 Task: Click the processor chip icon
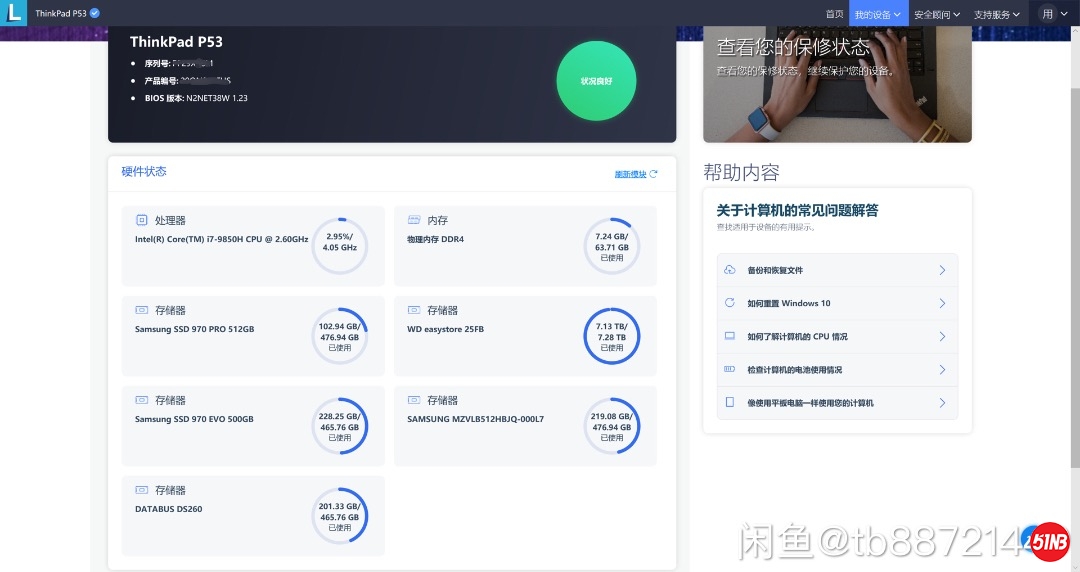[141, 221]
